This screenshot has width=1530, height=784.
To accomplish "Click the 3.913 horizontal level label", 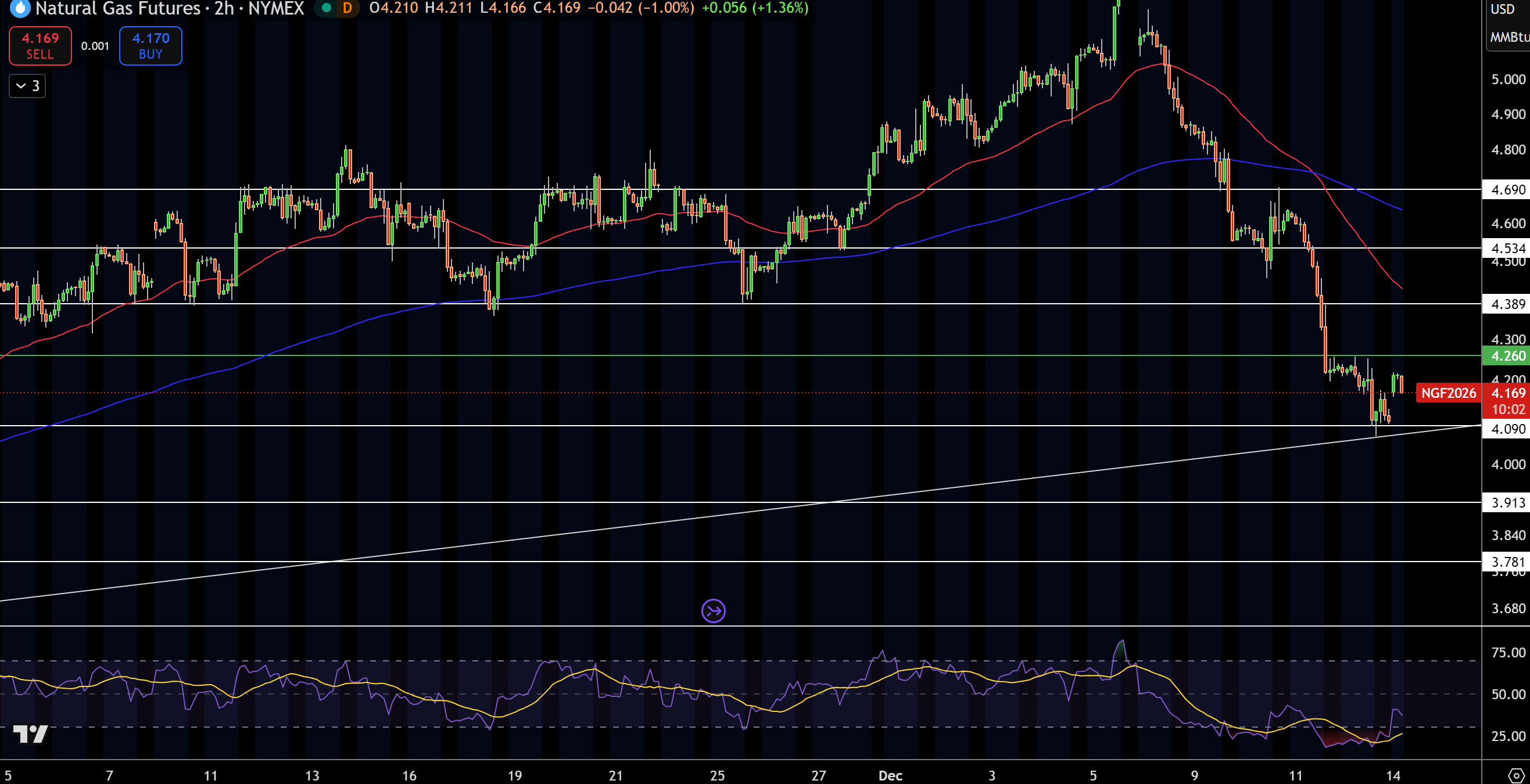I will [1507, 503].
